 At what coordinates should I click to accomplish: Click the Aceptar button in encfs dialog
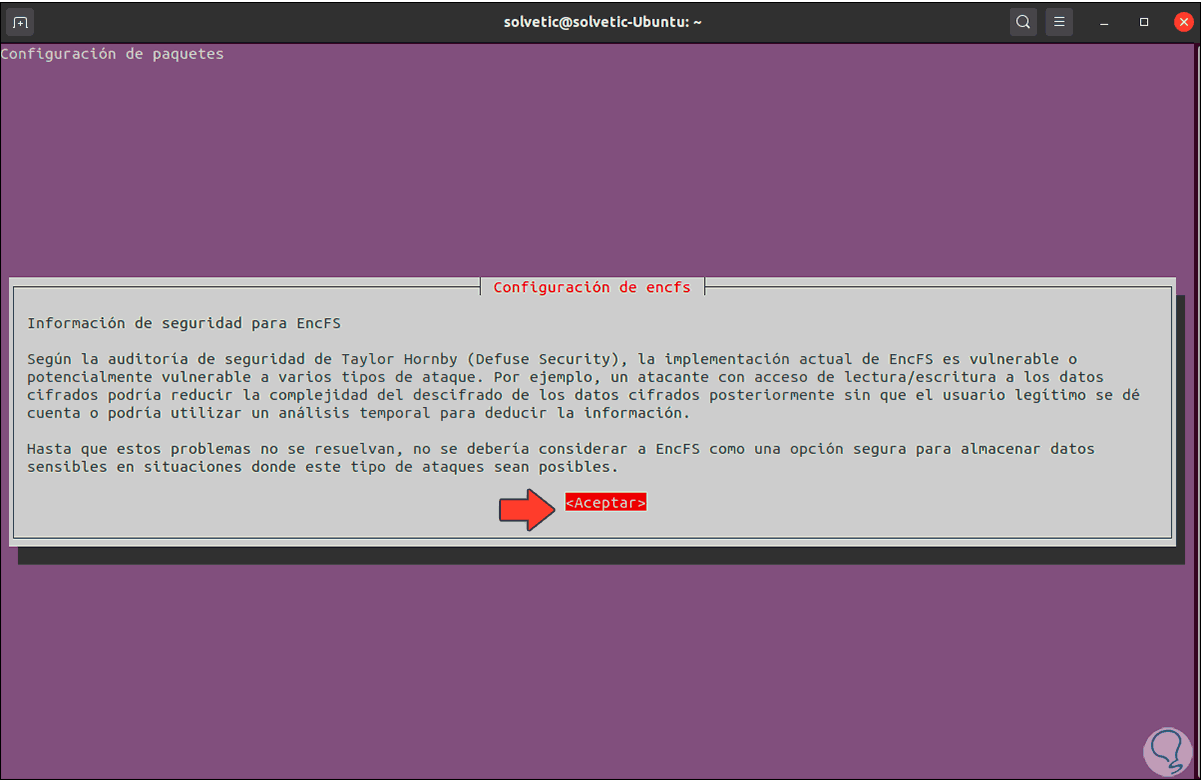tap(606, 503)
